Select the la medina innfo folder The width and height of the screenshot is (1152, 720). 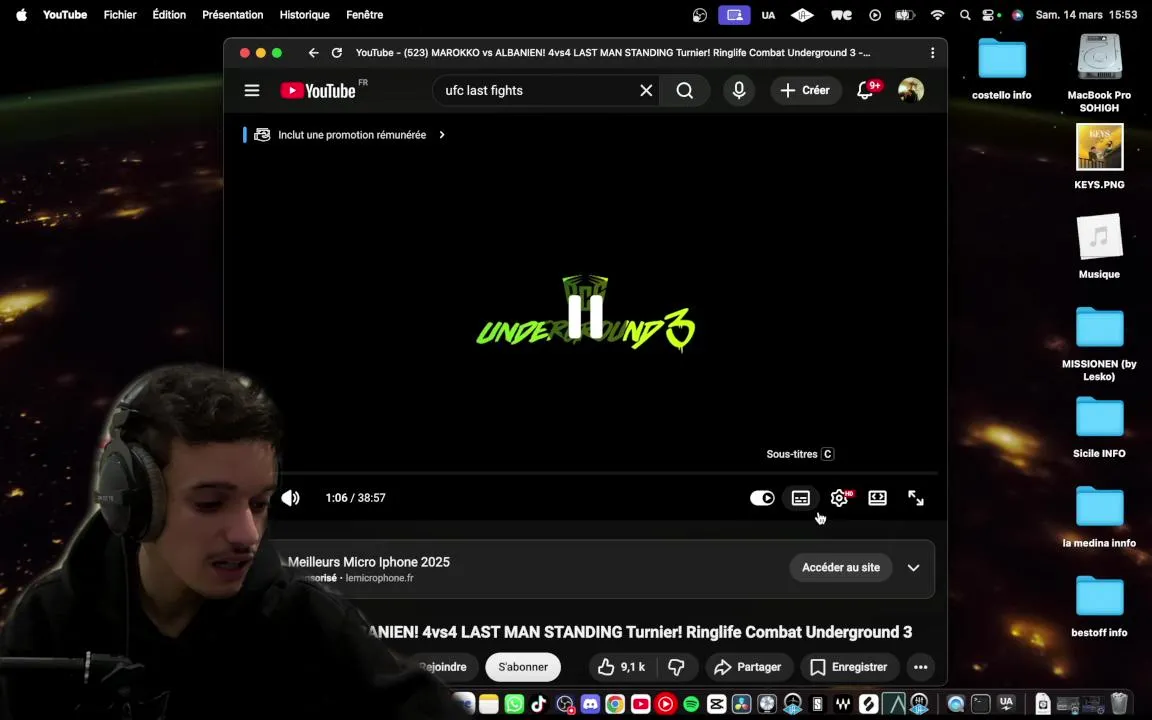point(1099,516)
